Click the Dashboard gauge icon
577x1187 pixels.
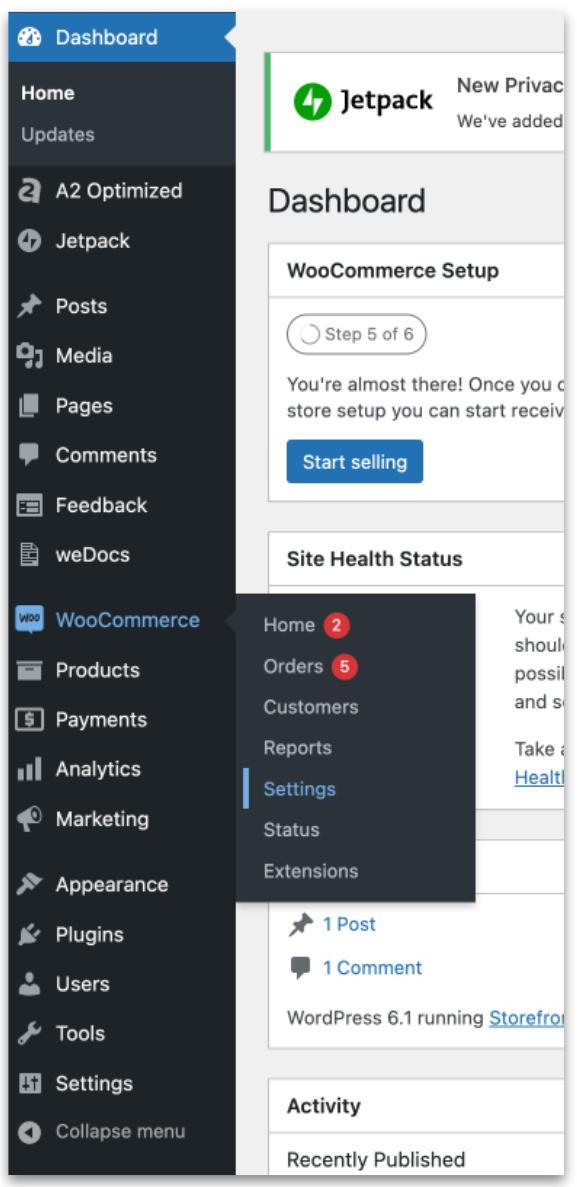point(30,37)
